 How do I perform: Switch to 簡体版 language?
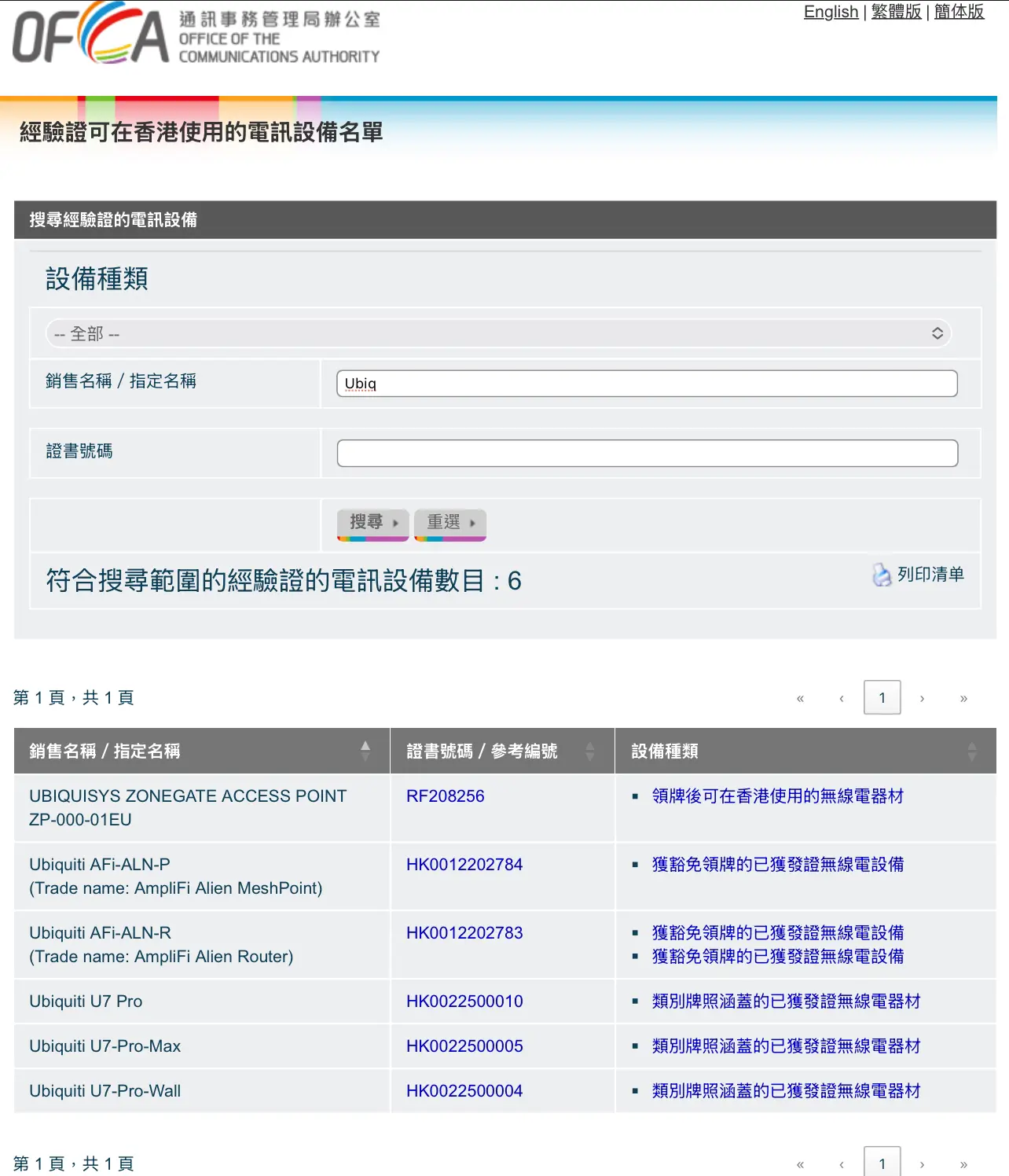[959, 12]
